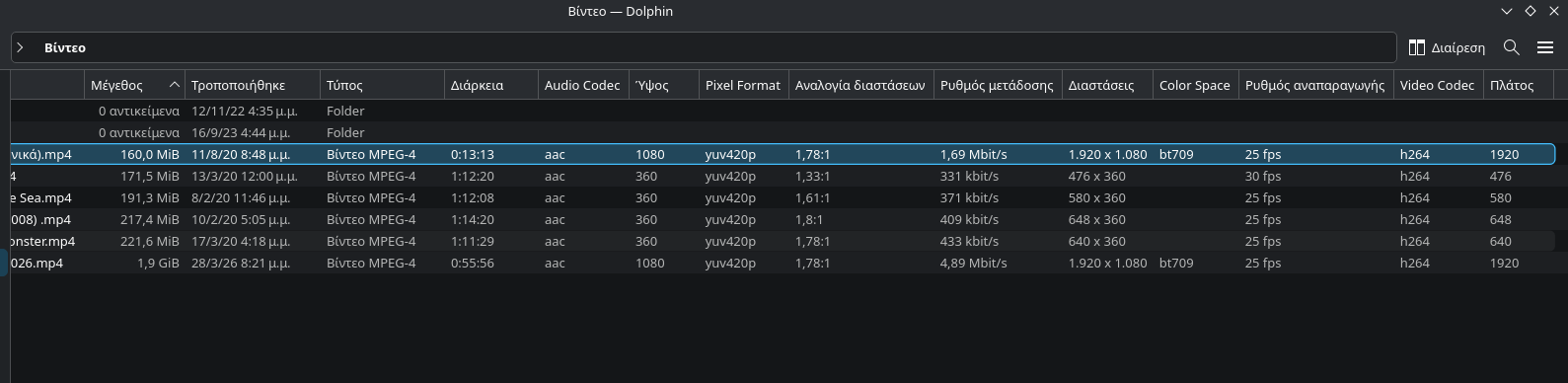Viewport: 1568px width, 383px height.
Task: Click duration value 0:13:13
Action: pyautogui.click(x=473, y=154)
